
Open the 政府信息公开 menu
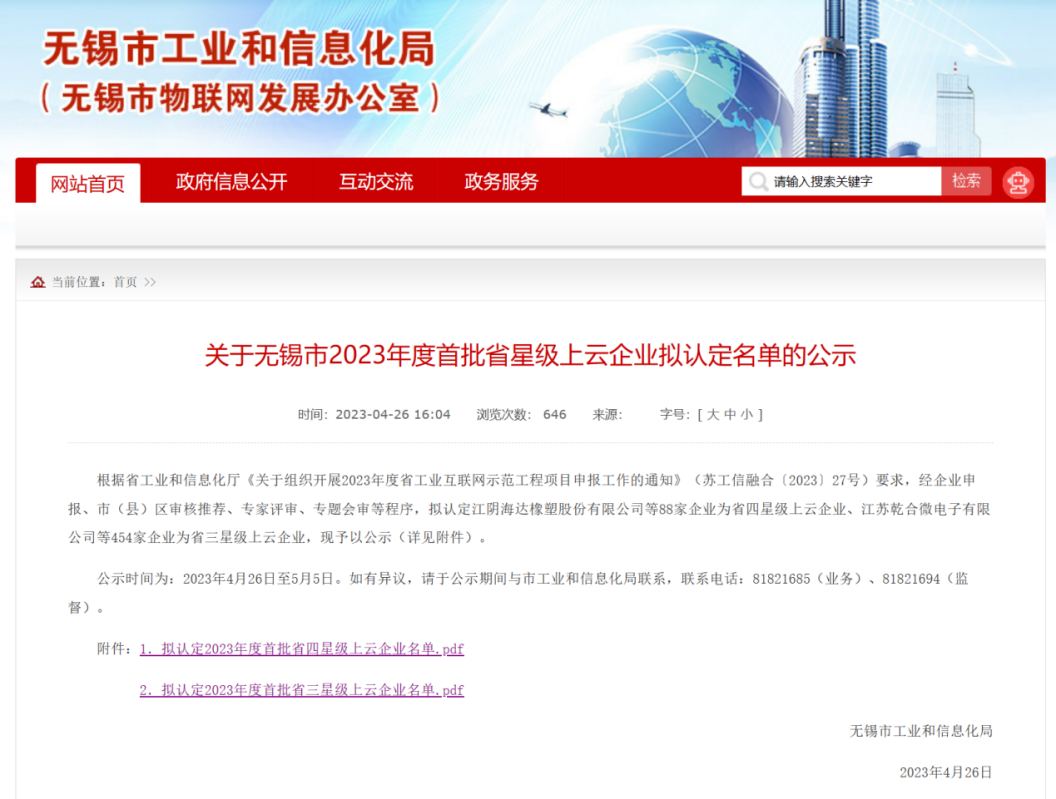(232, 181)
